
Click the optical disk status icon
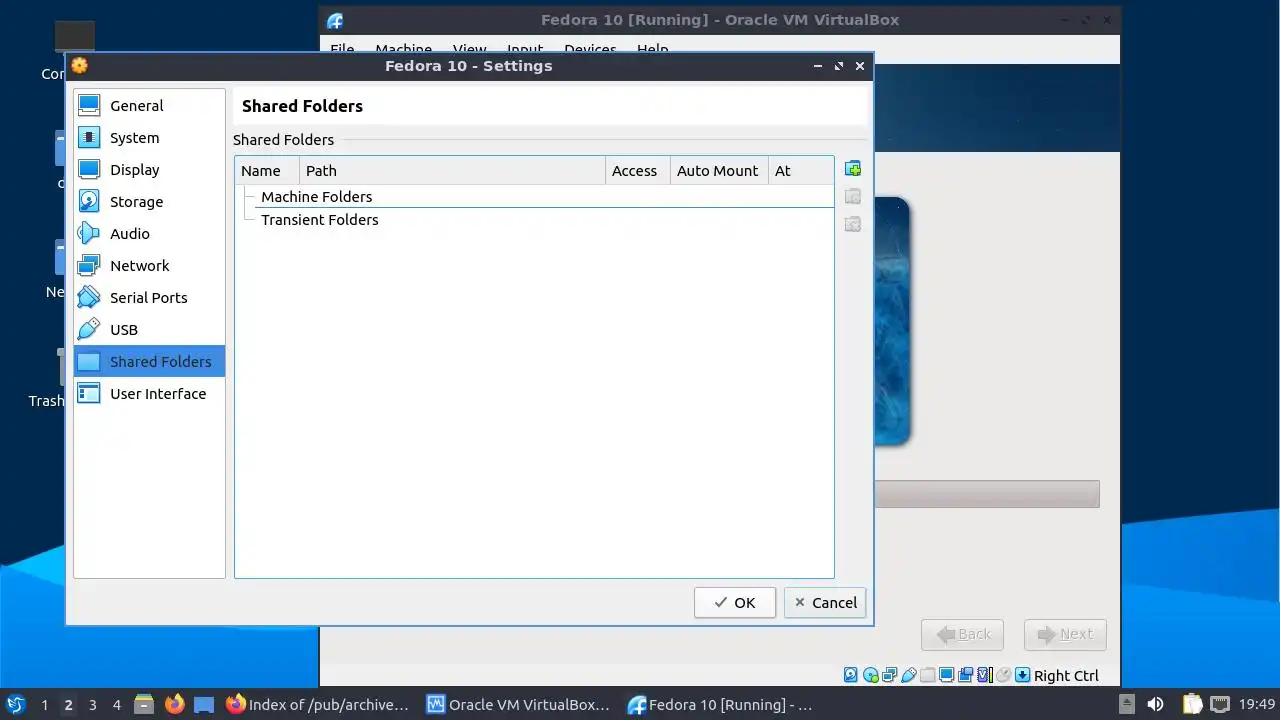(870, 675)
